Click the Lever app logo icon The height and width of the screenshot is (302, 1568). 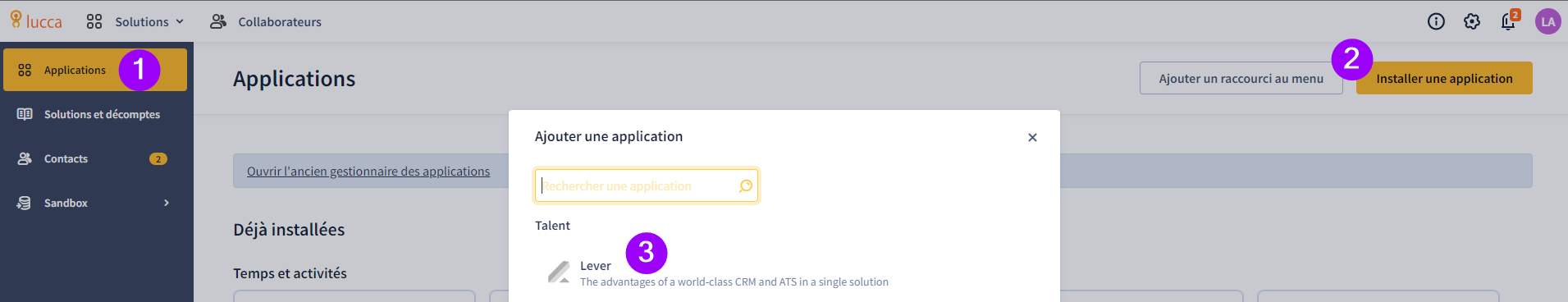pyautogui.click(x=559, y=272)
